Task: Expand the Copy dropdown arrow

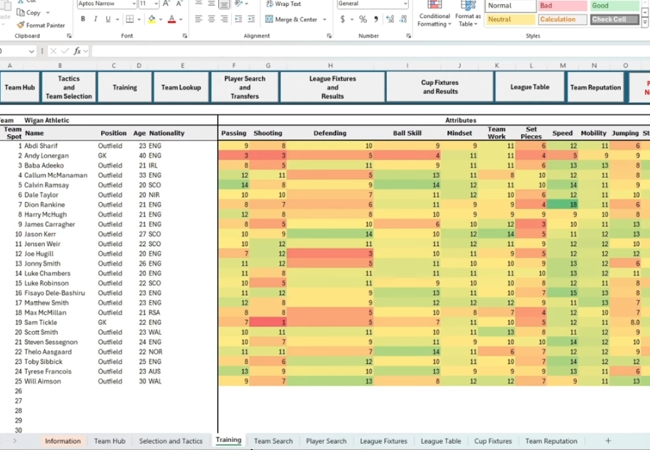Action: coord(48,12)
